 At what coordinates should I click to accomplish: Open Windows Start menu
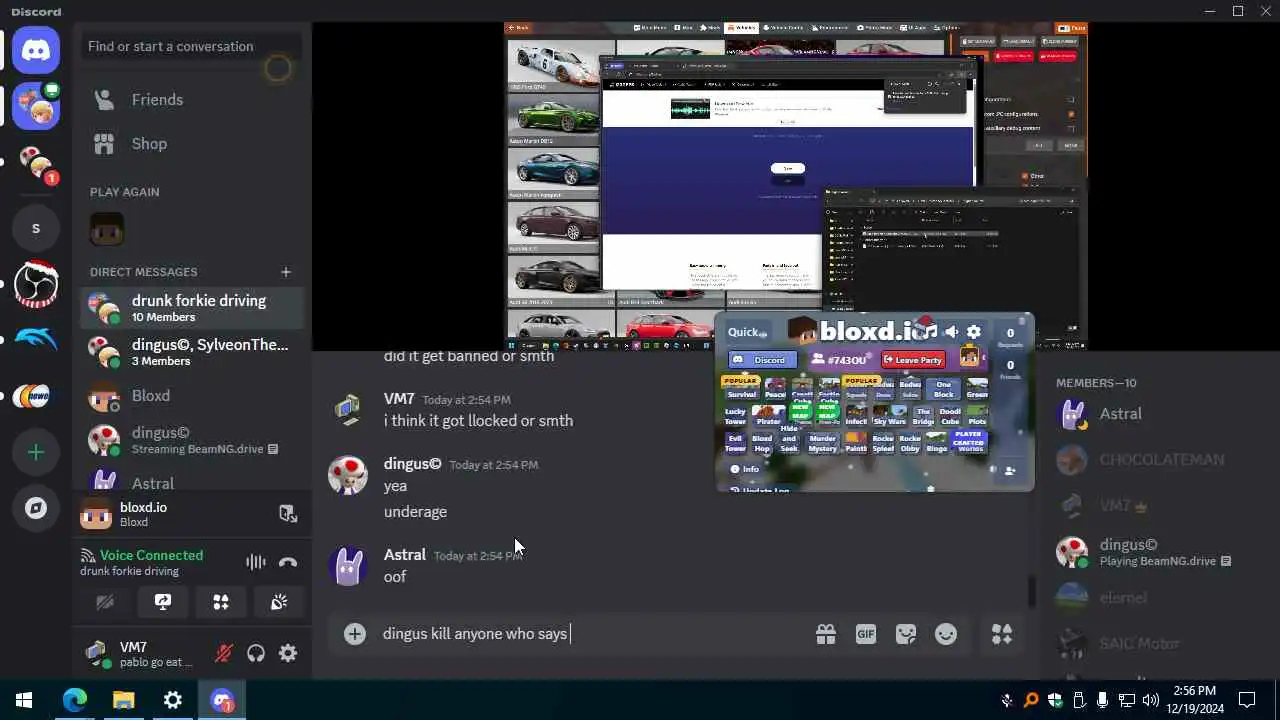[24, 700]
